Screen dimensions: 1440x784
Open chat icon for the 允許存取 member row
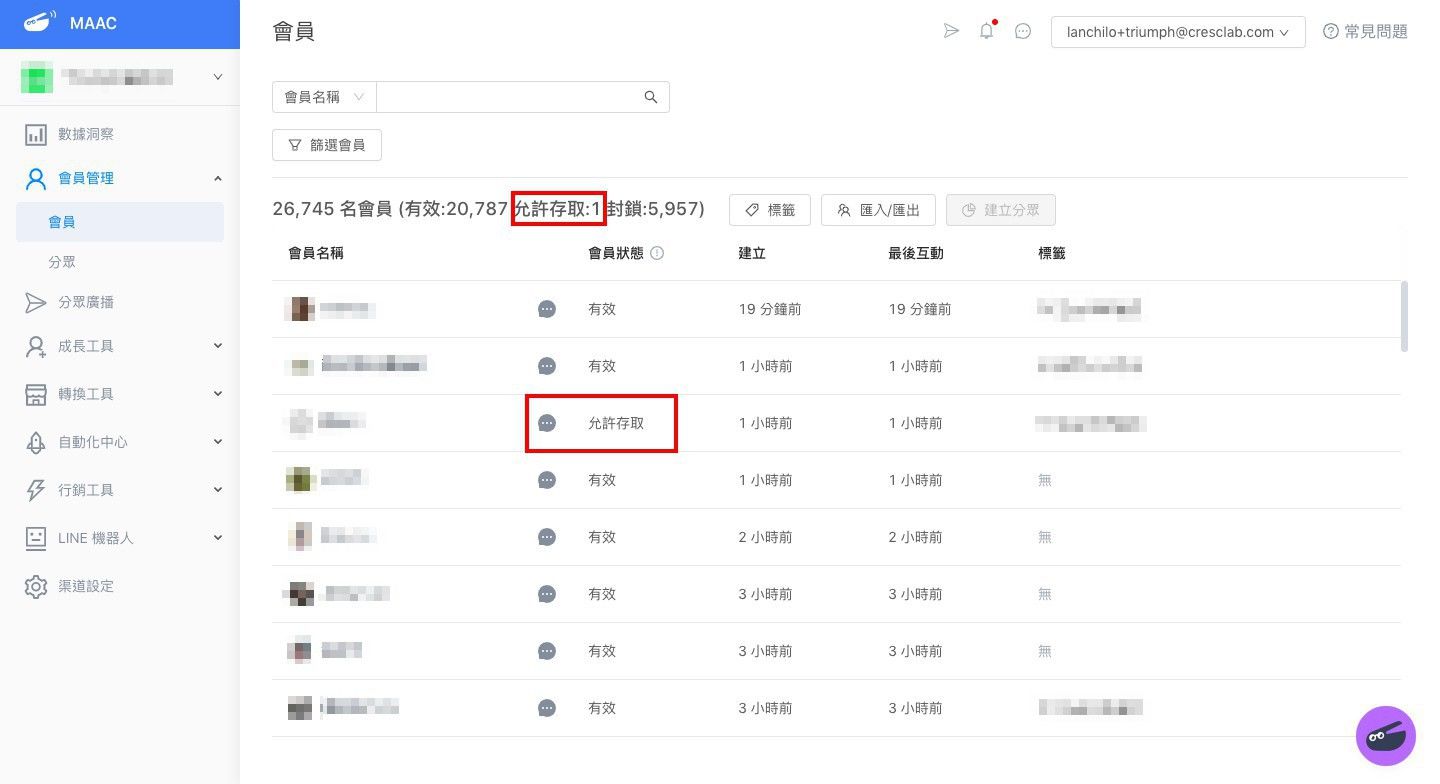coord(547,423)
